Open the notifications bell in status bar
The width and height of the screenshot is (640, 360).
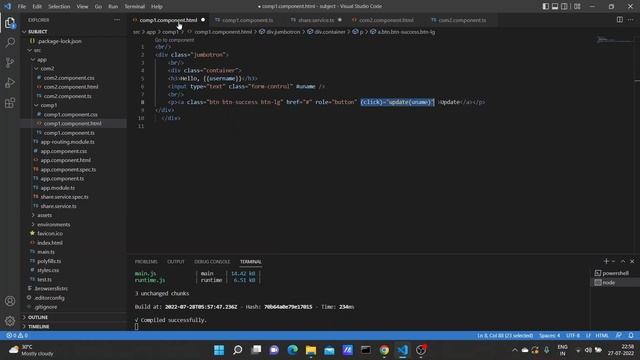click(x=631, y=336)
